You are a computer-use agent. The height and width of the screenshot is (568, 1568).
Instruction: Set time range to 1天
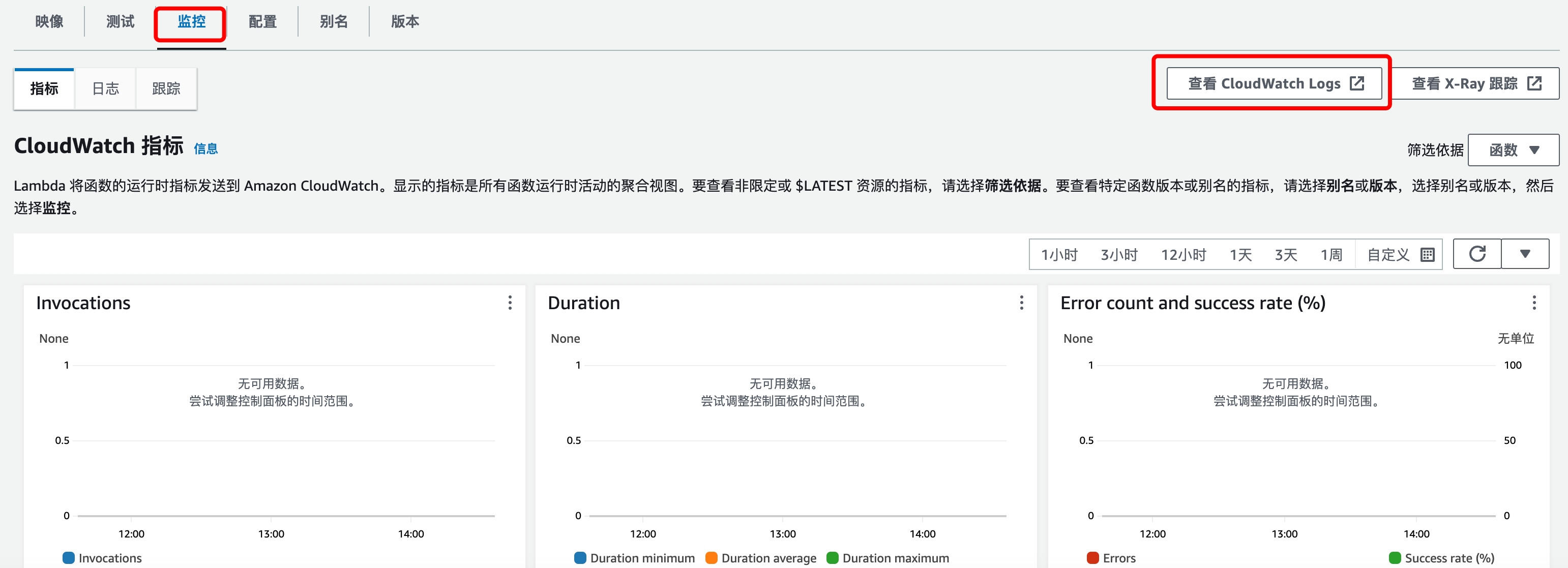pos(1240,254)
